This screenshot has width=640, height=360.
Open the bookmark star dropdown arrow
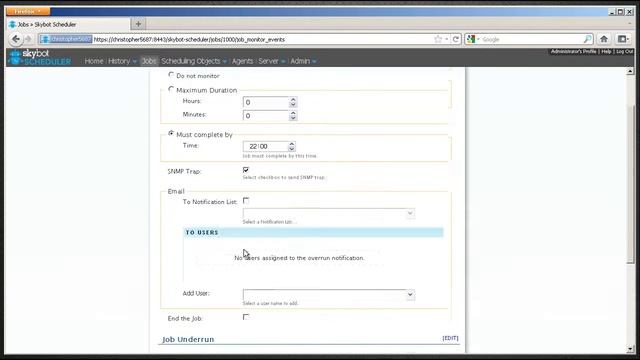click(447, 39)
